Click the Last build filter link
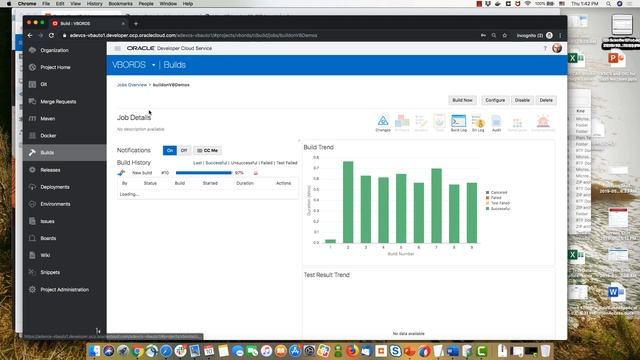 (198, 163)
